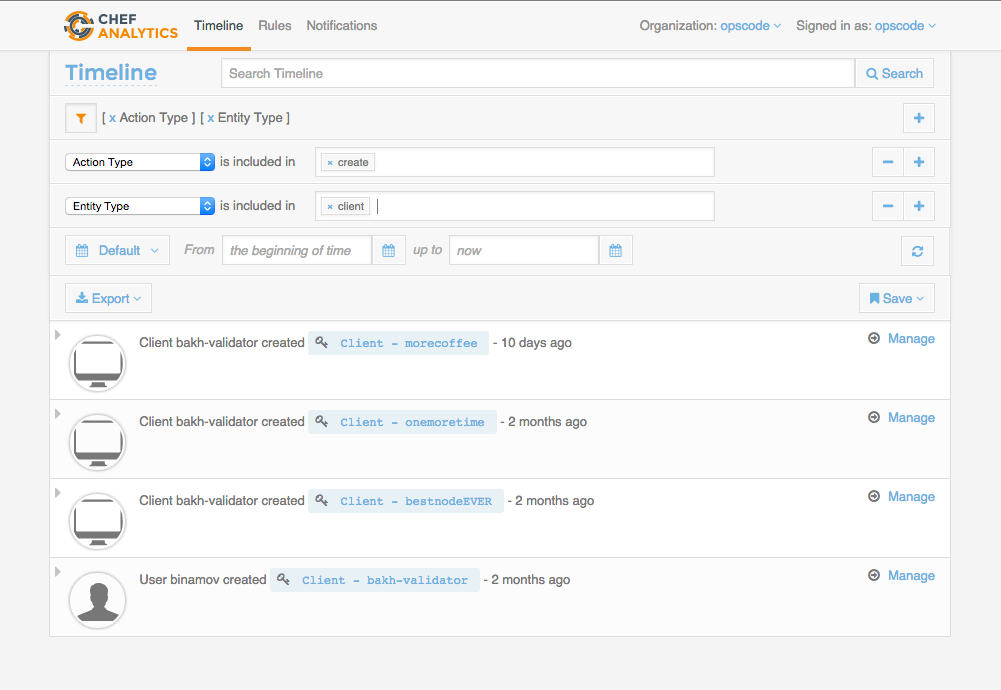Screen dimensions: 1001x690
Task: Expand the morecoffee timeline entry
Action: (x=58, y=335)
